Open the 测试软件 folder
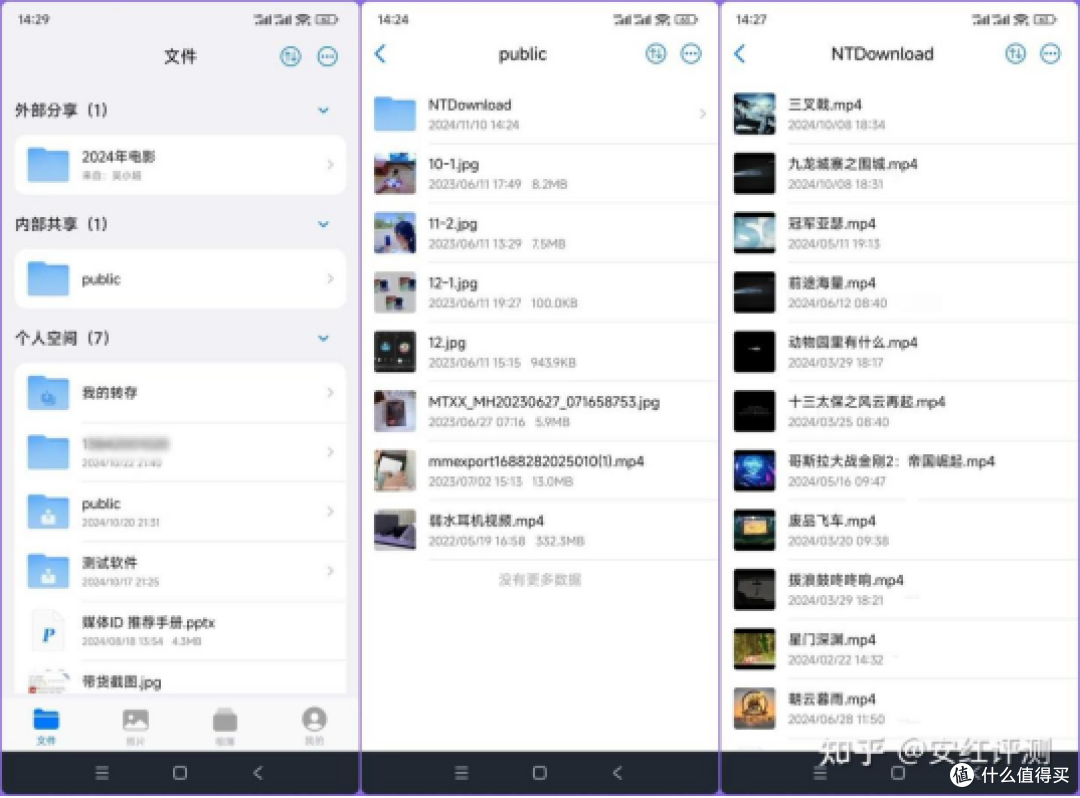This screenshot has height=798, width=1080. (180, 571)
